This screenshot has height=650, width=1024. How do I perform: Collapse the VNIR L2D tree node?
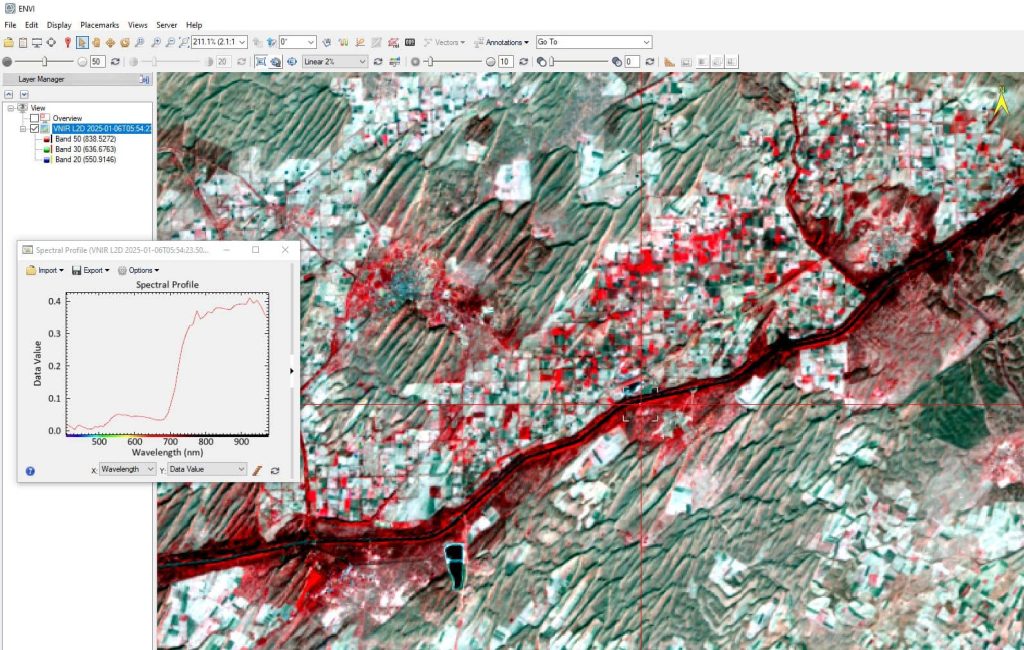(22, 128)
